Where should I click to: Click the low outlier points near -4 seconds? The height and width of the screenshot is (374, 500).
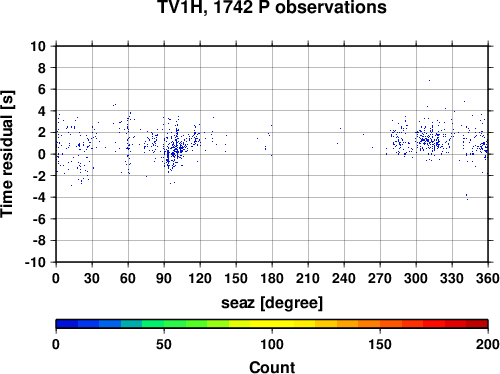pos(467,197)
